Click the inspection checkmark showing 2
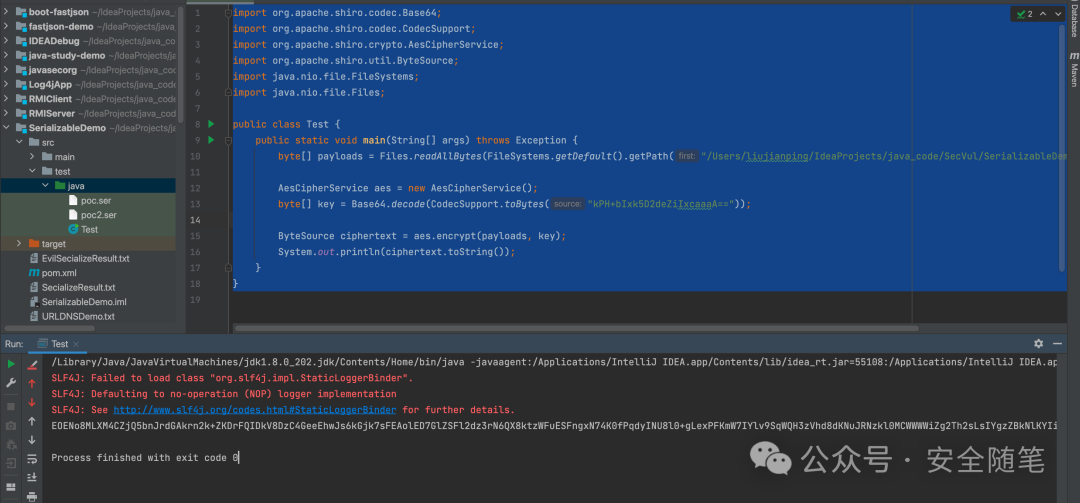 [x=1024, y=14]
